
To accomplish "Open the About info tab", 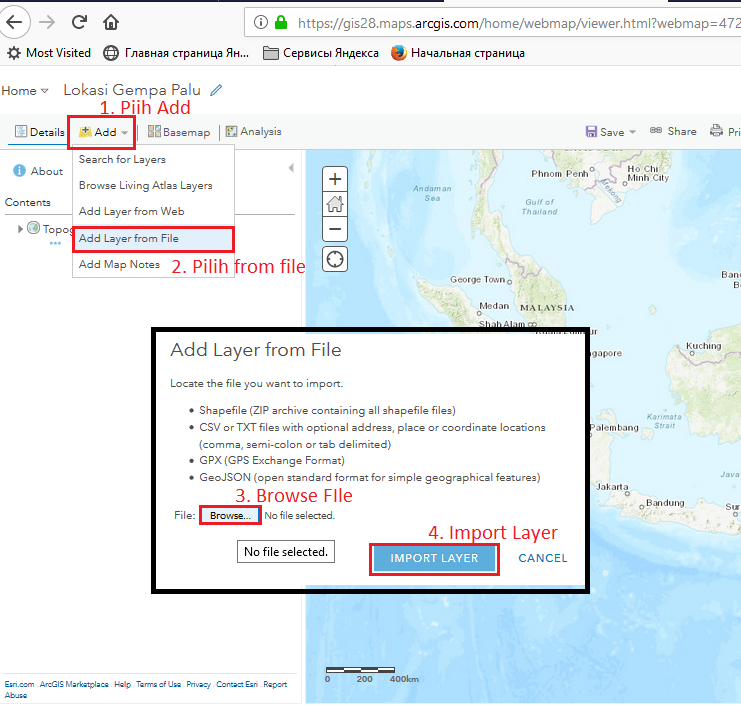I will point(38,171).
